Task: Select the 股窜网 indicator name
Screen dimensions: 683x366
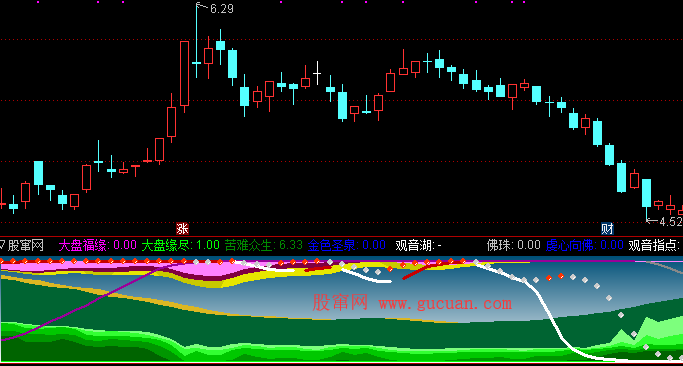Action: [x=26, y=246]
